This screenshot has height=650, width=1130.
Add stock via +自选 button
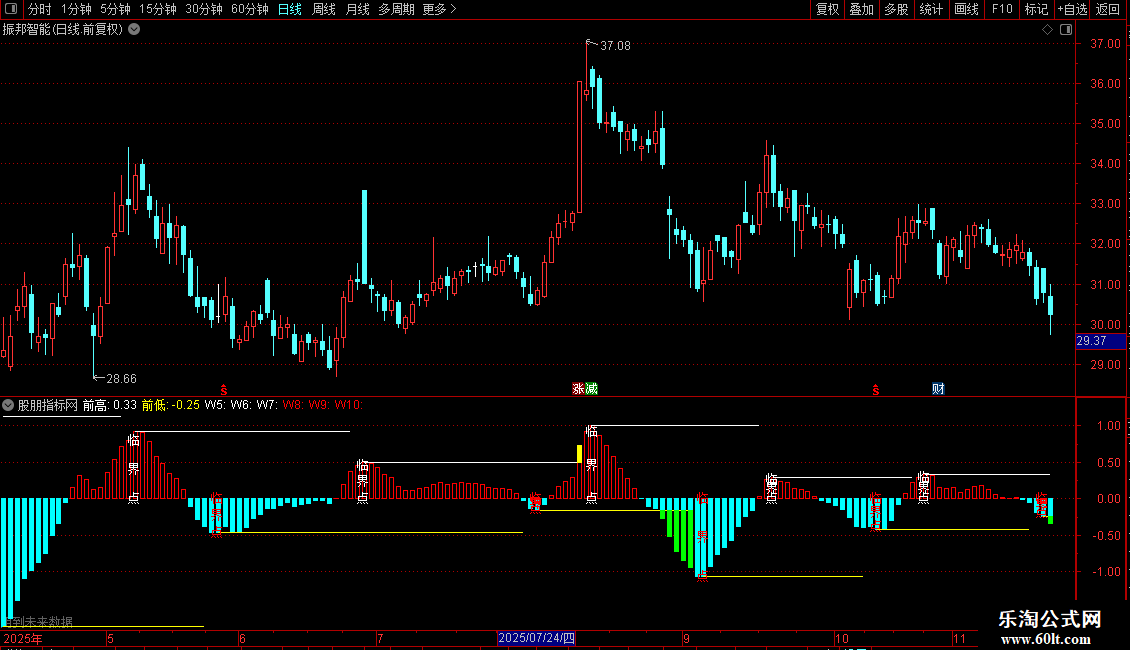(x=1072, y=9)
